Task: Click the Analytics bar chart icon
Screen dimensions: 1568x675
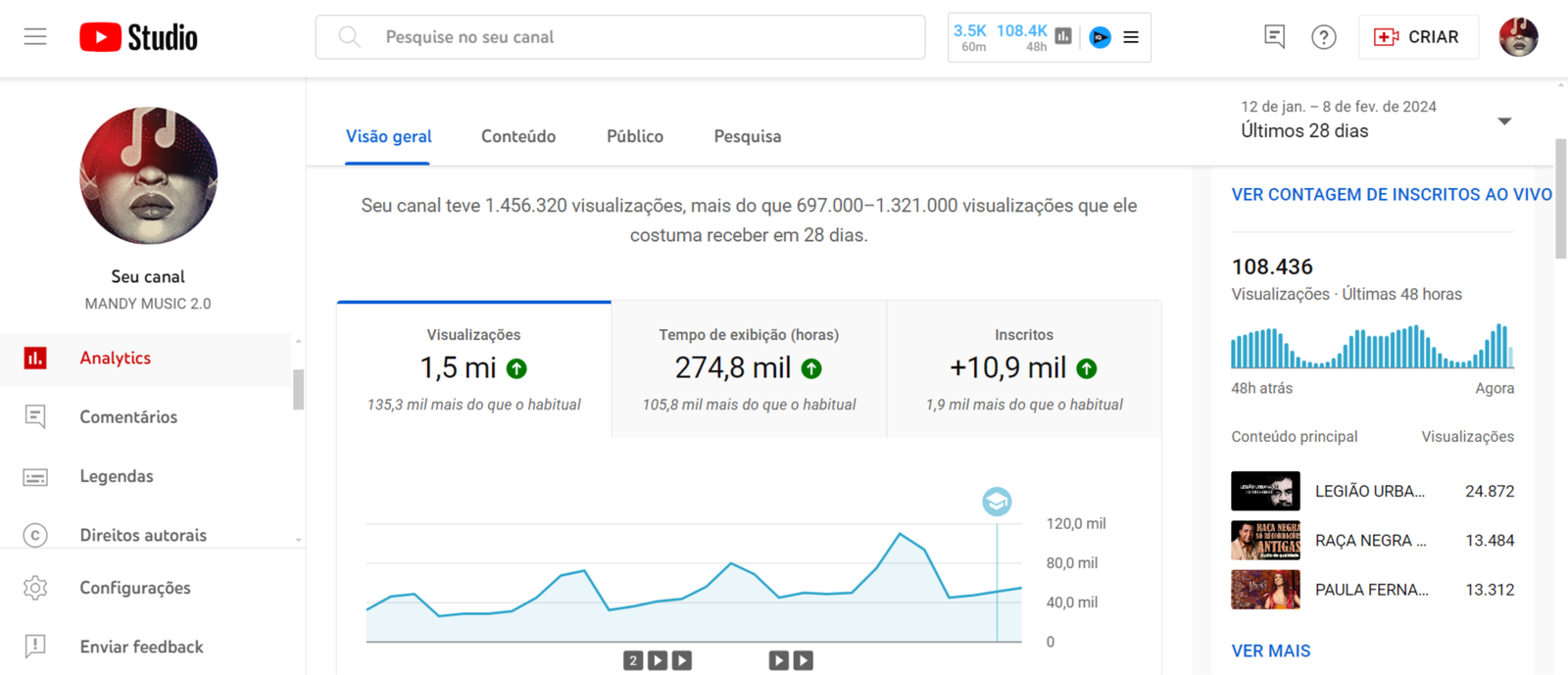Action: [x=35, y=358]
